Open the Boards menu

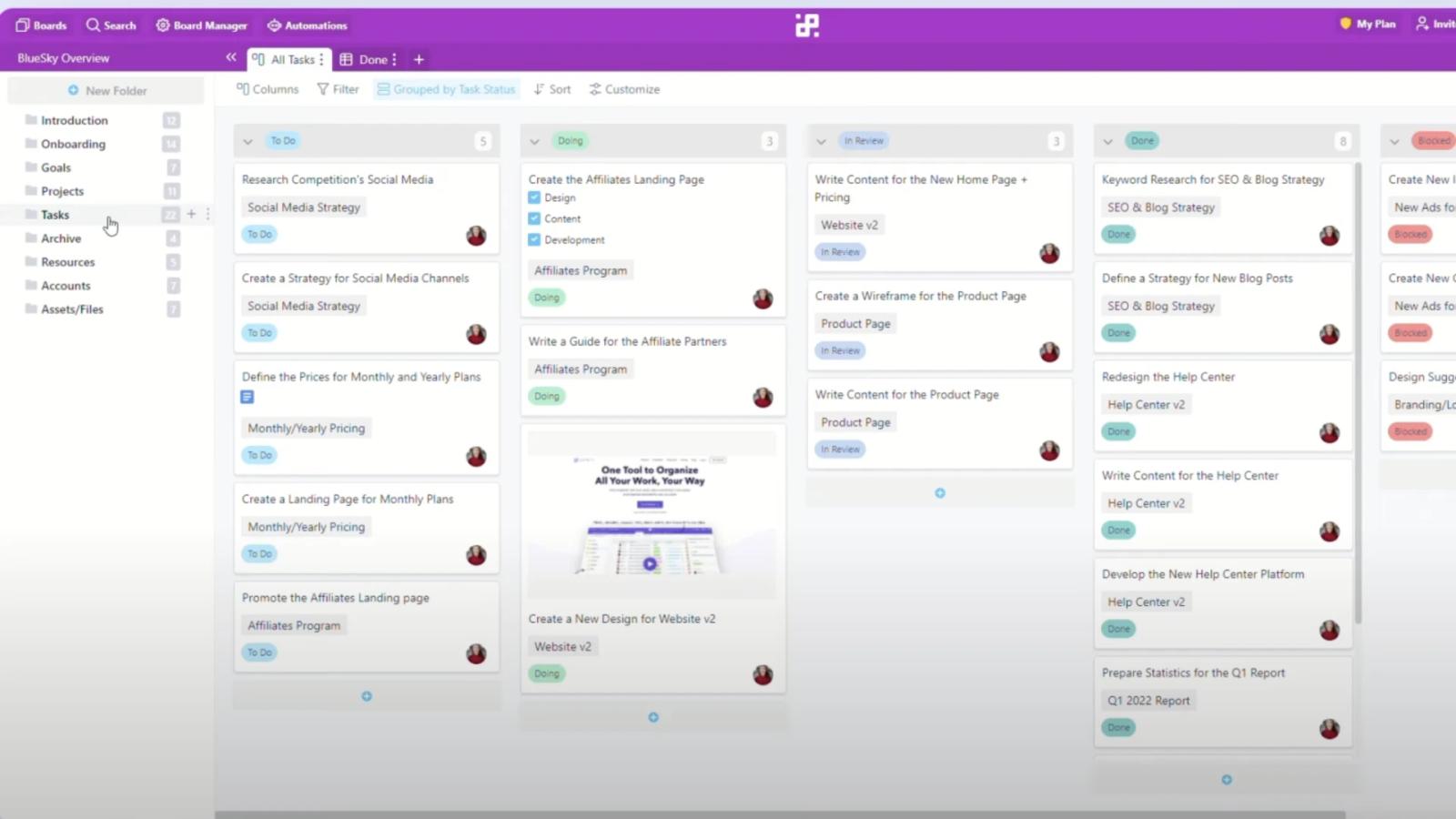[x=41, y=25]
